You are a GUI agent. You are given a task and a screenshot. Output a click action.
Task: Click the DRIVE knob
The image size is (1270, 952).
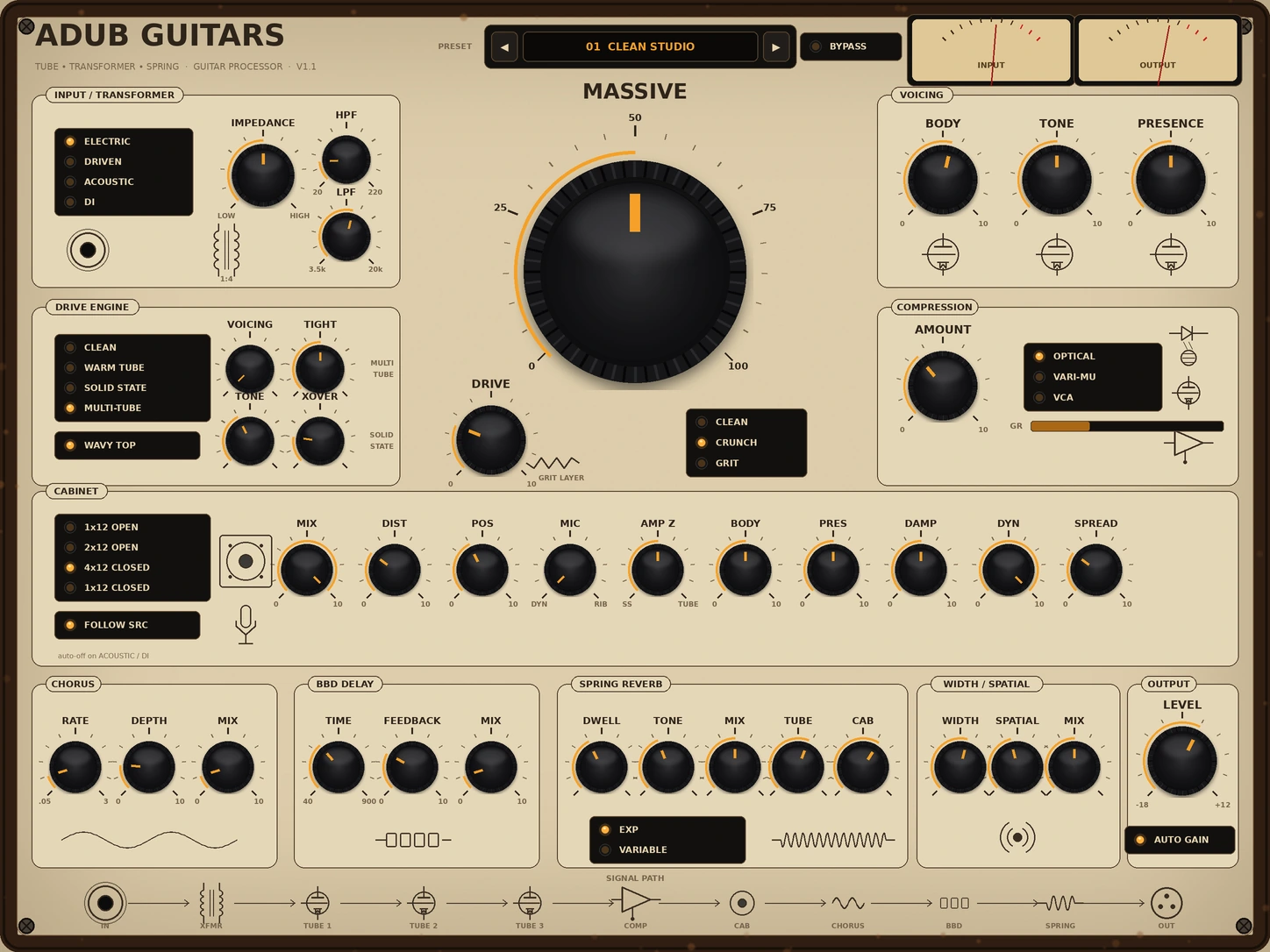pyautogui.click(x=490, y=440)
